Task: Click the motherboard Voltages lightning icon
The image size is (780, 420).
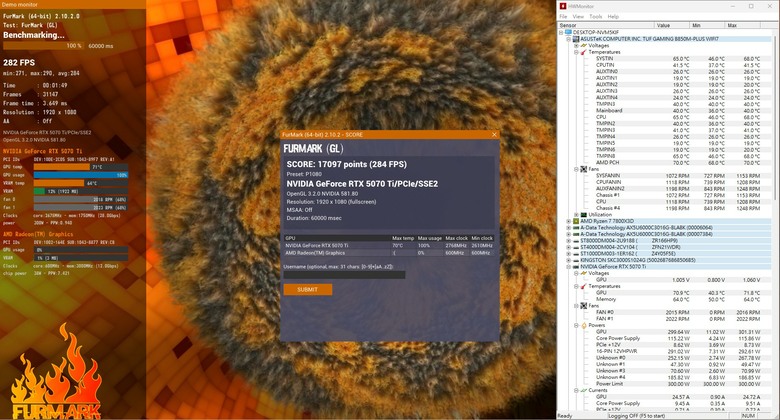Action: [584, 45]
